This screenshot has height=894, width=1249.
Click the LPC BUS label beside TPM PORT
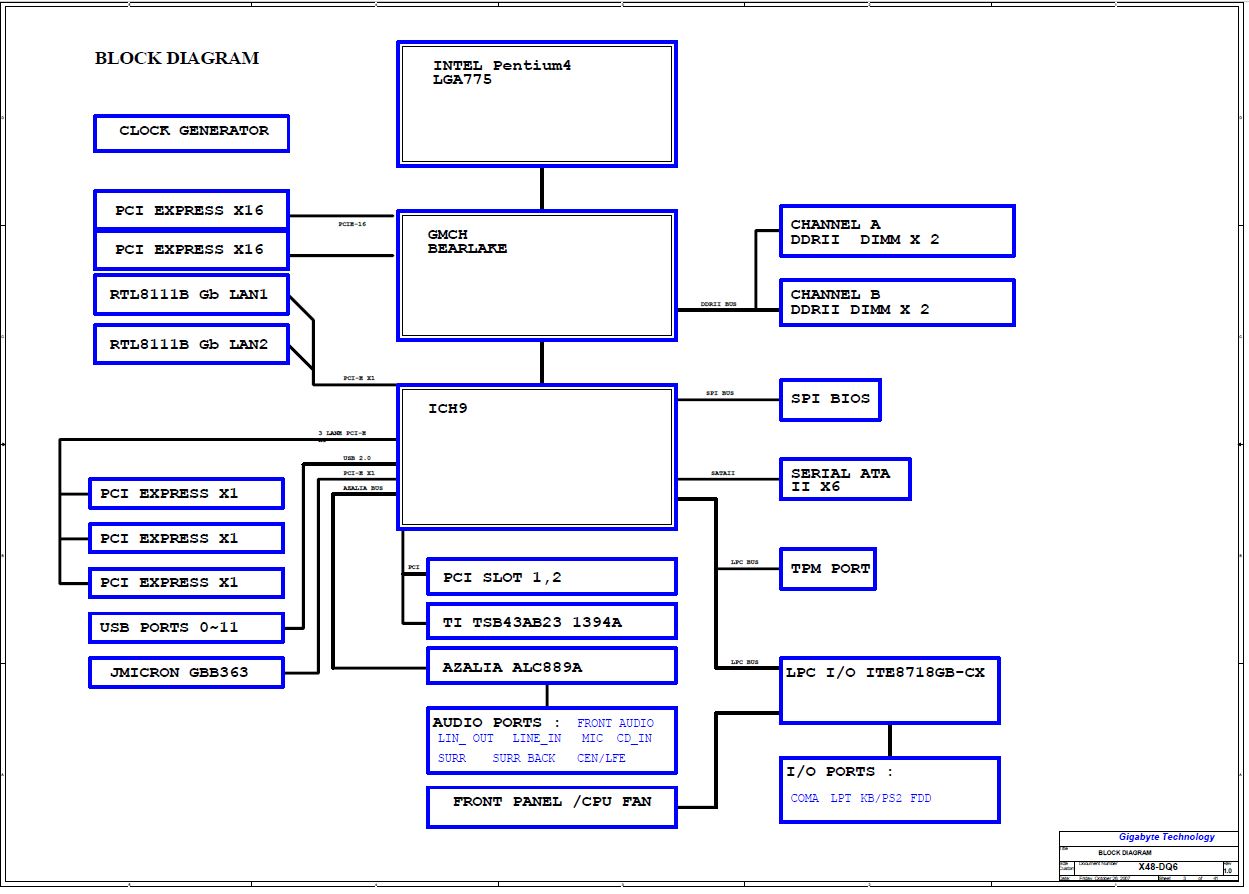745,562
